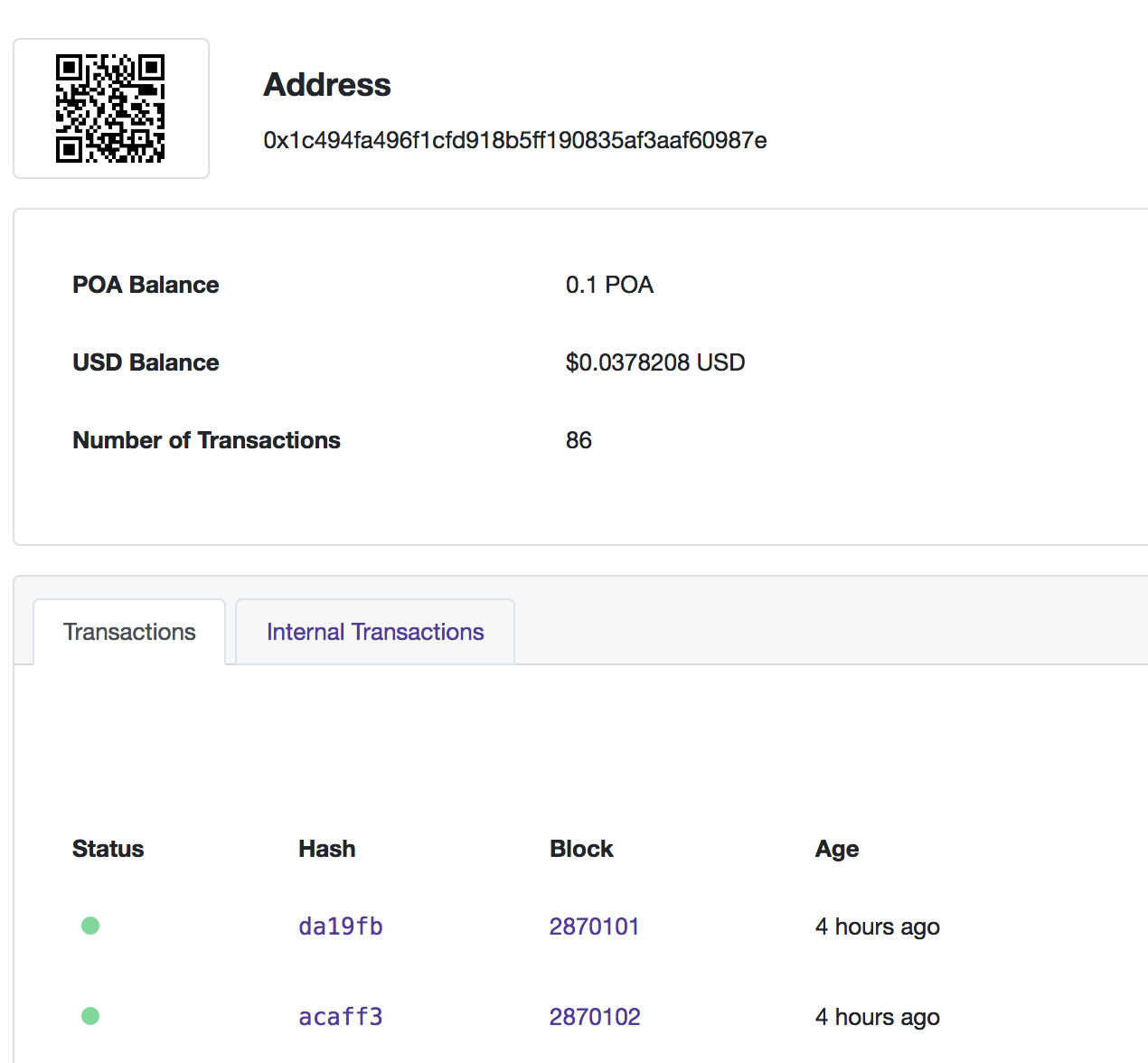Open transaction hash da19fb
1148x1063 pixels.
341,927
